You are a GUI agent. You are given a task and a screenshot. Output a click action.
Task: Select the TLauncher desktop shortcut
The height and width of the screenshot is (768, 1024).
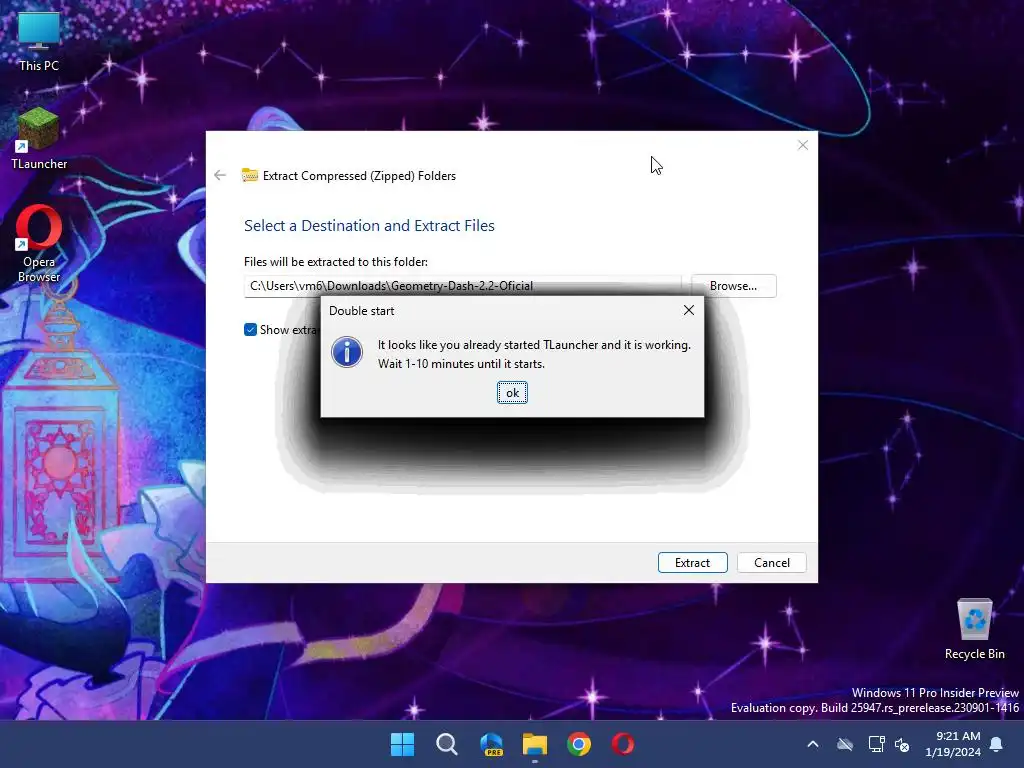tap(39, 139)
